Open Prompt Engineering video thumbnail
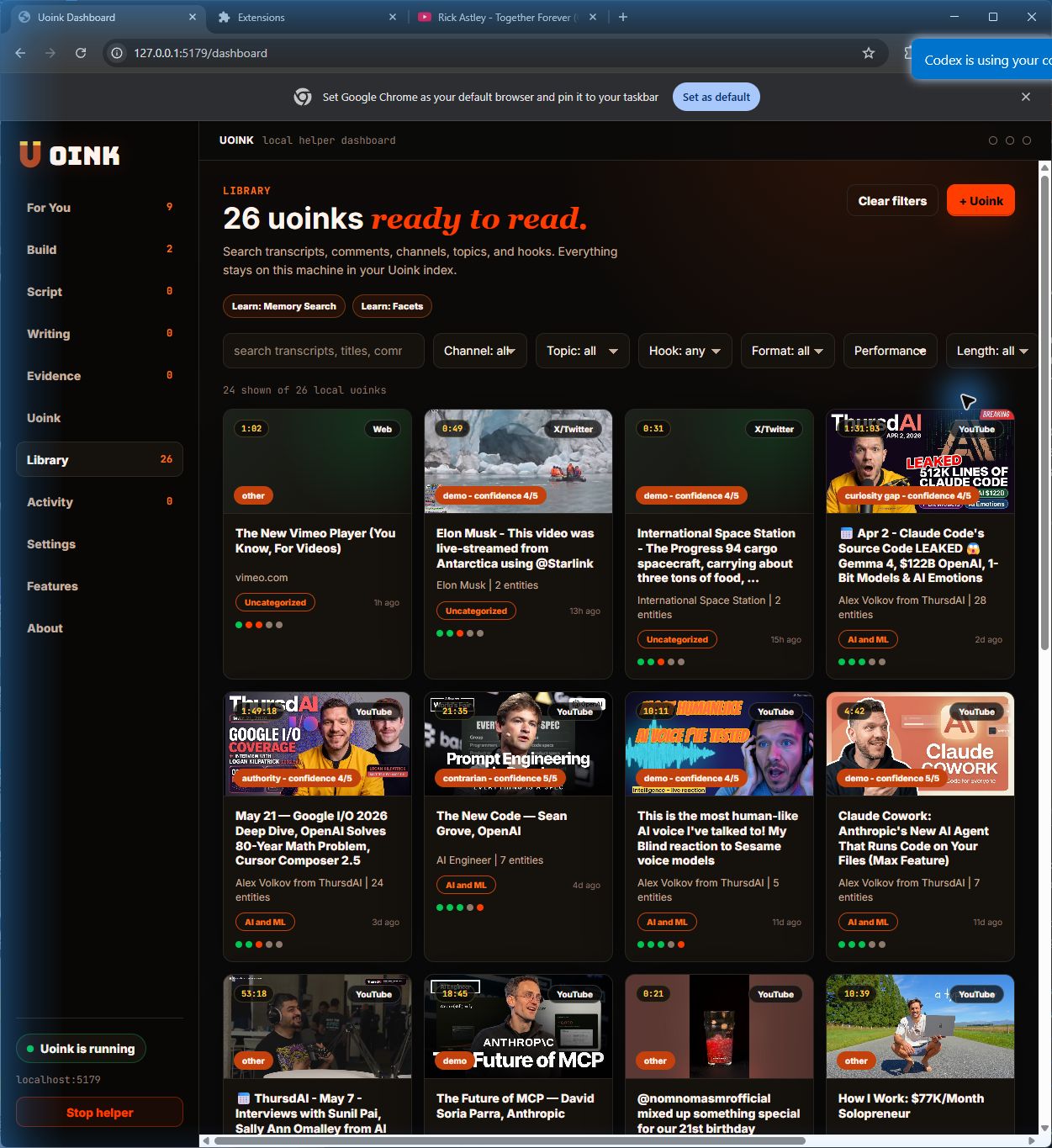This screenshot has height=1148, width=1052. click(518, 743)
